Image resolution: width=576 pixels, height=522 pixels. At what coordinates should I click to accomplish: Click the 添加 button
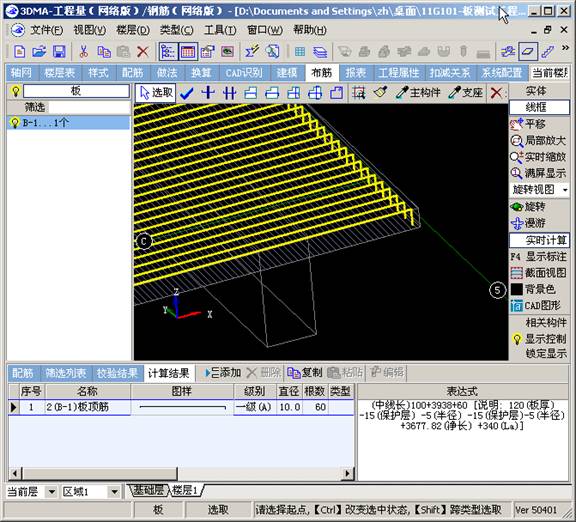tap(223, 373)
